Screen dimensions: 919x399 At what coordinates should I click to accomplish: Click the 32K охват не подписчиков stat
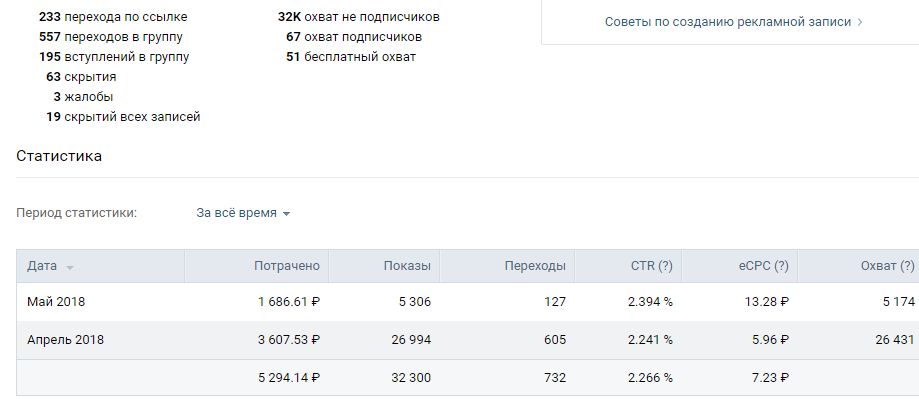[x=359, y=17]
